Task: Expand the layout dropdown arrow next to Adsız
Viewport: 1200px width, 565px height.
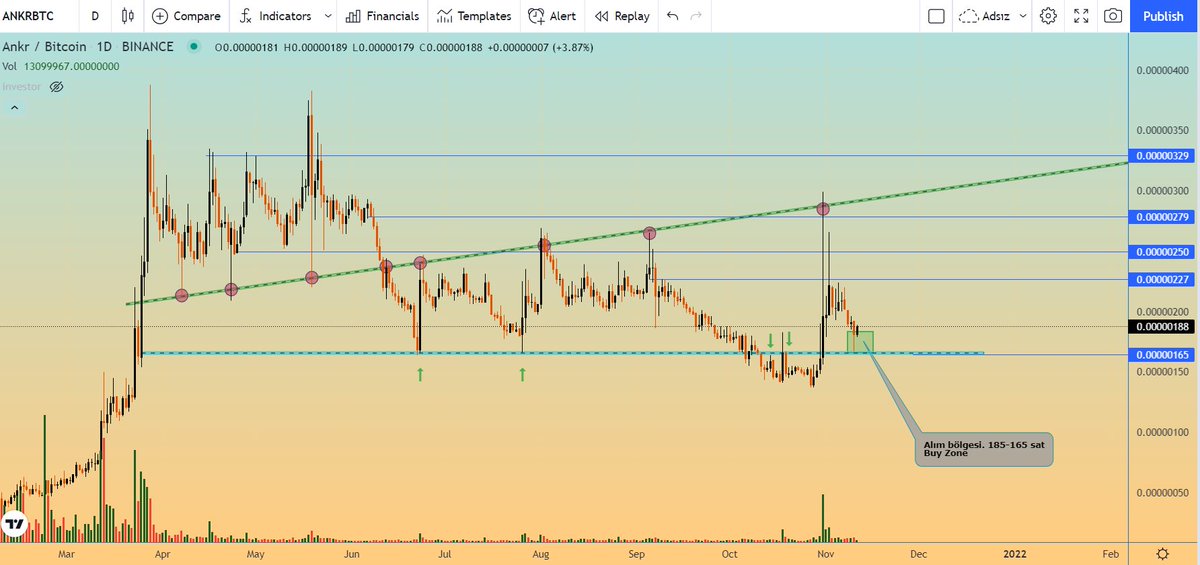Action: 1021,16
